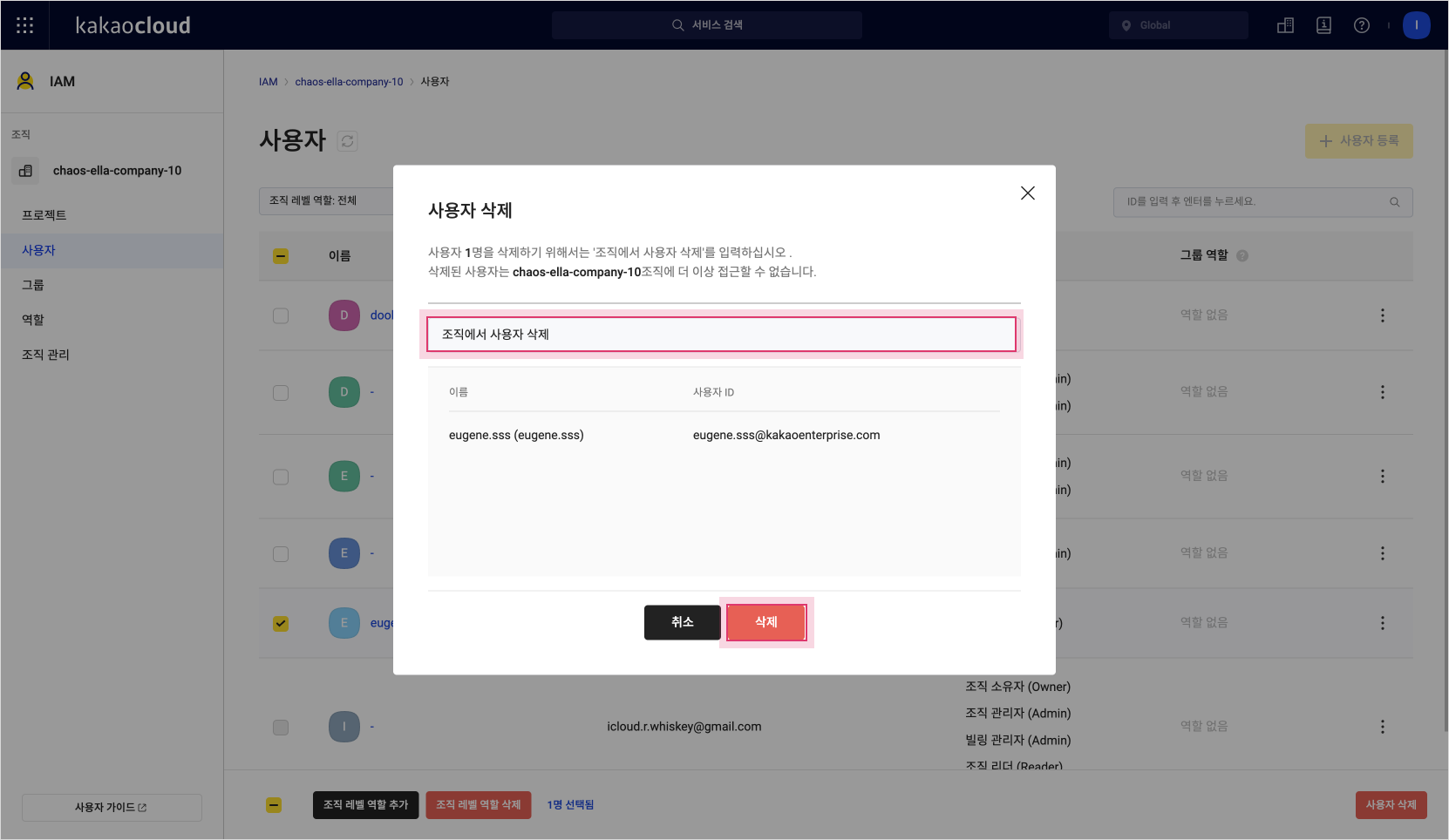Check the blue E user row checkbox

pyautogui.click(x=281, y=554)
